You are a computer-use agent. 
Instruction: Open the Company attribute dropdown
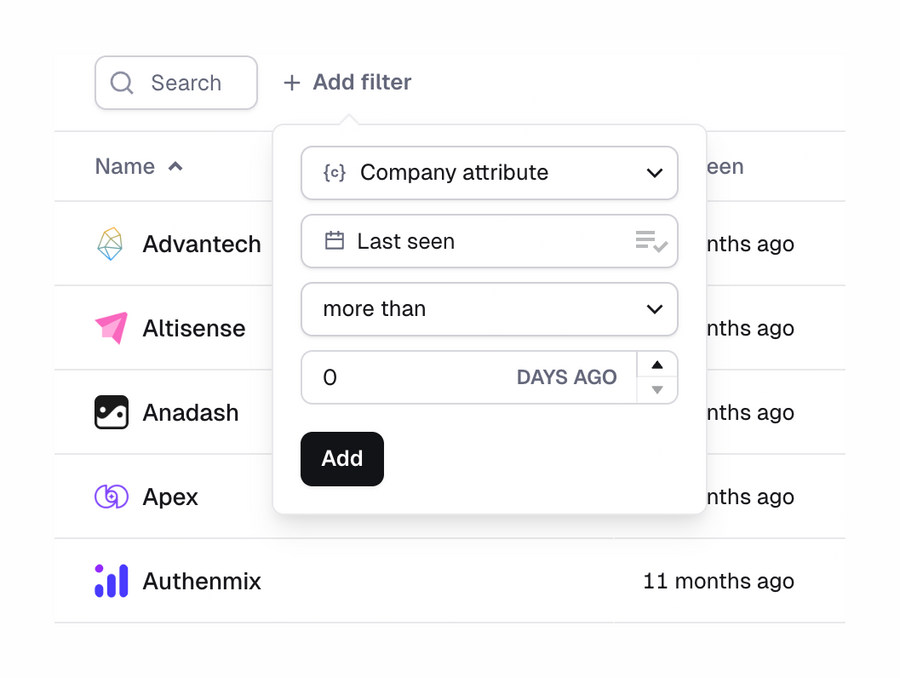tap(489, 173)
